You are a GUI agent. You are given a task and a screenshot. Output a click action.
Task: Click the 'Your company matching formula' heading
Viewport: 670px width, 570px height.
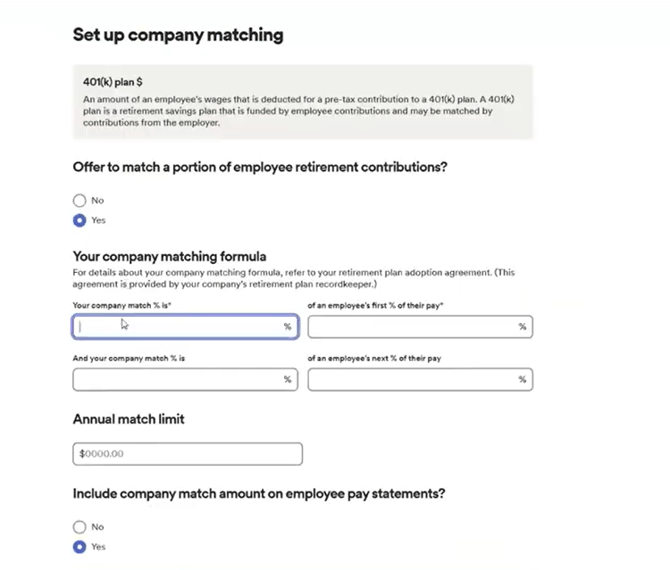click(x=170, y=256)
